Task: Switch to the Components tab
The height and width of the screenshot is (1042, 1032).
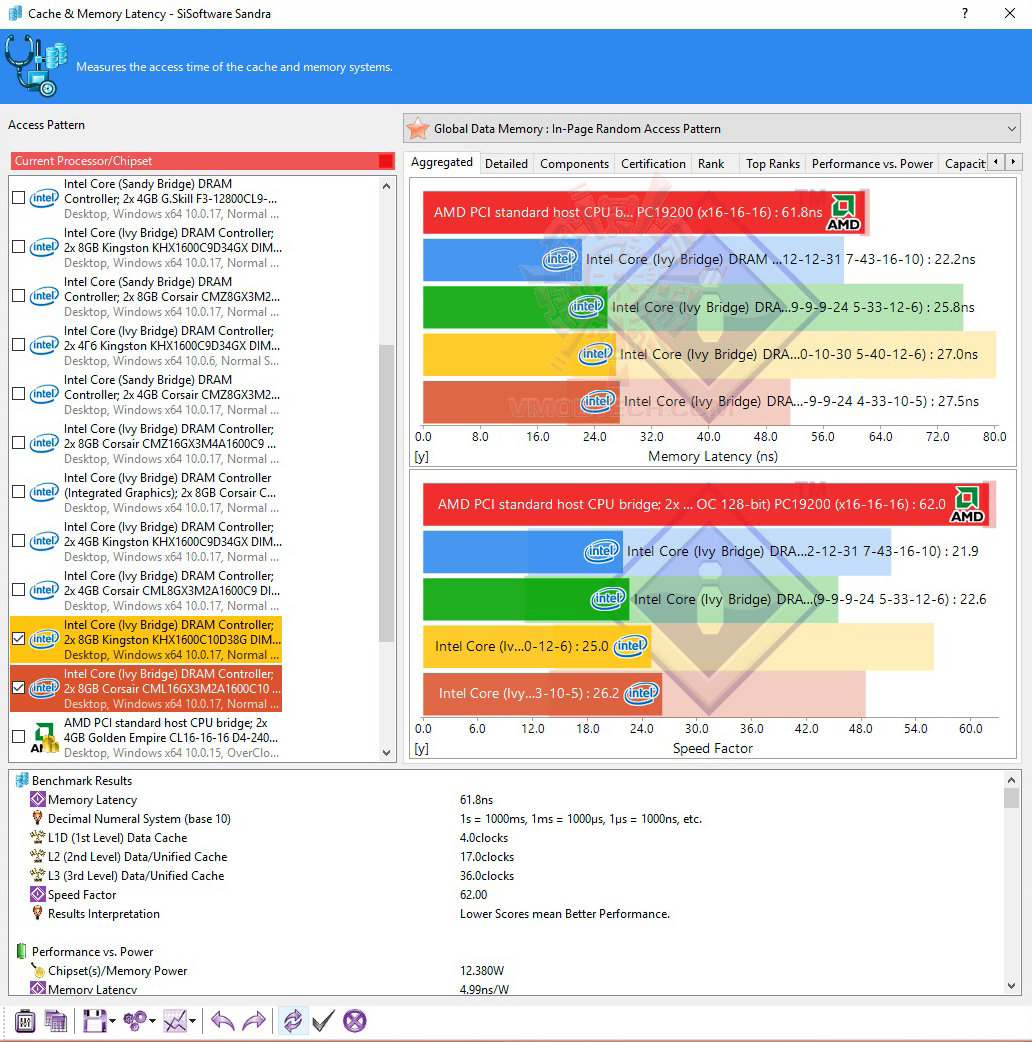Action: click(x=574, y=163)
